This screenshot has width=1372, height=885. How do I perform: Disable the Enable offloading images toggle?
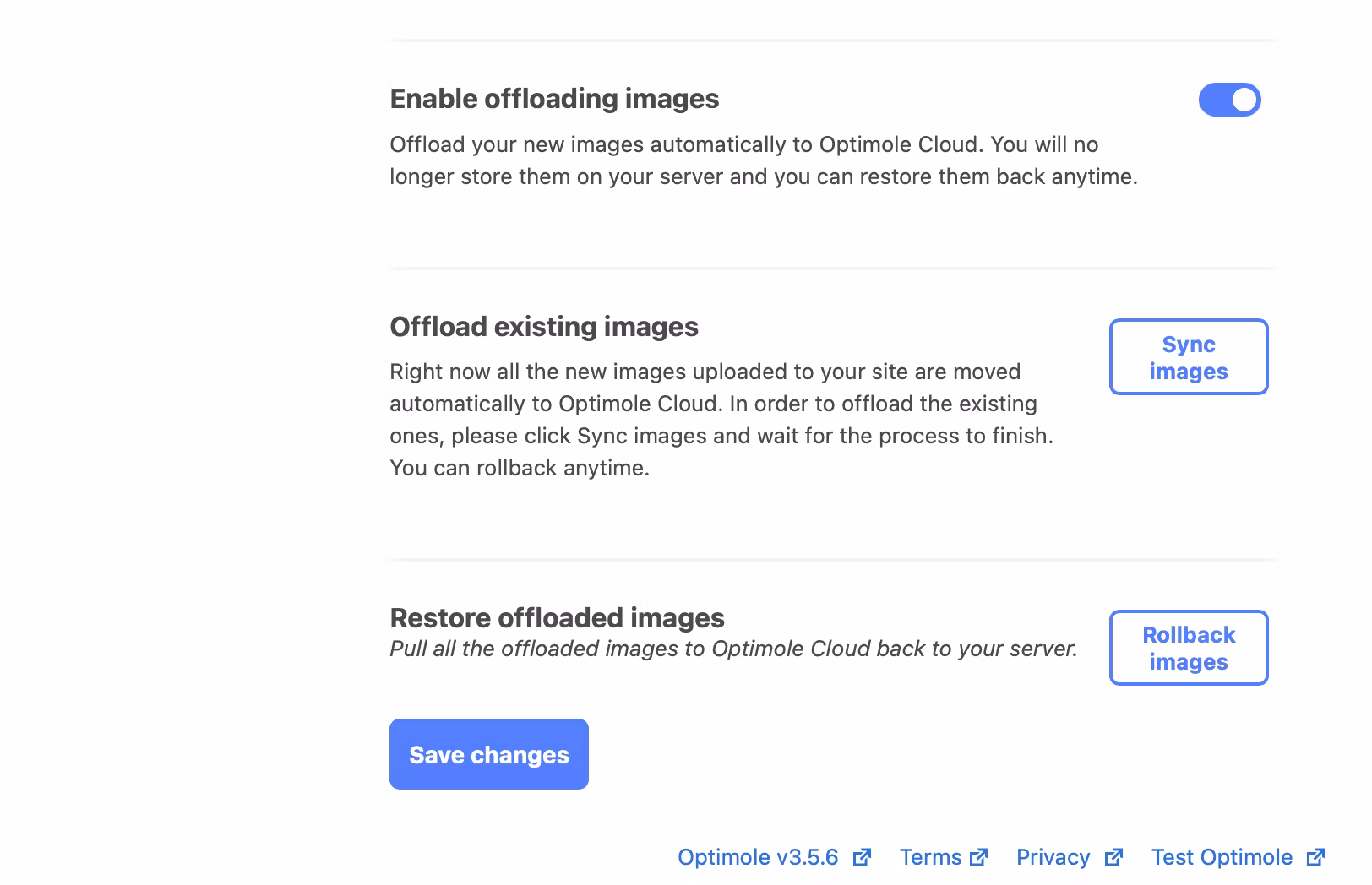1230,99
